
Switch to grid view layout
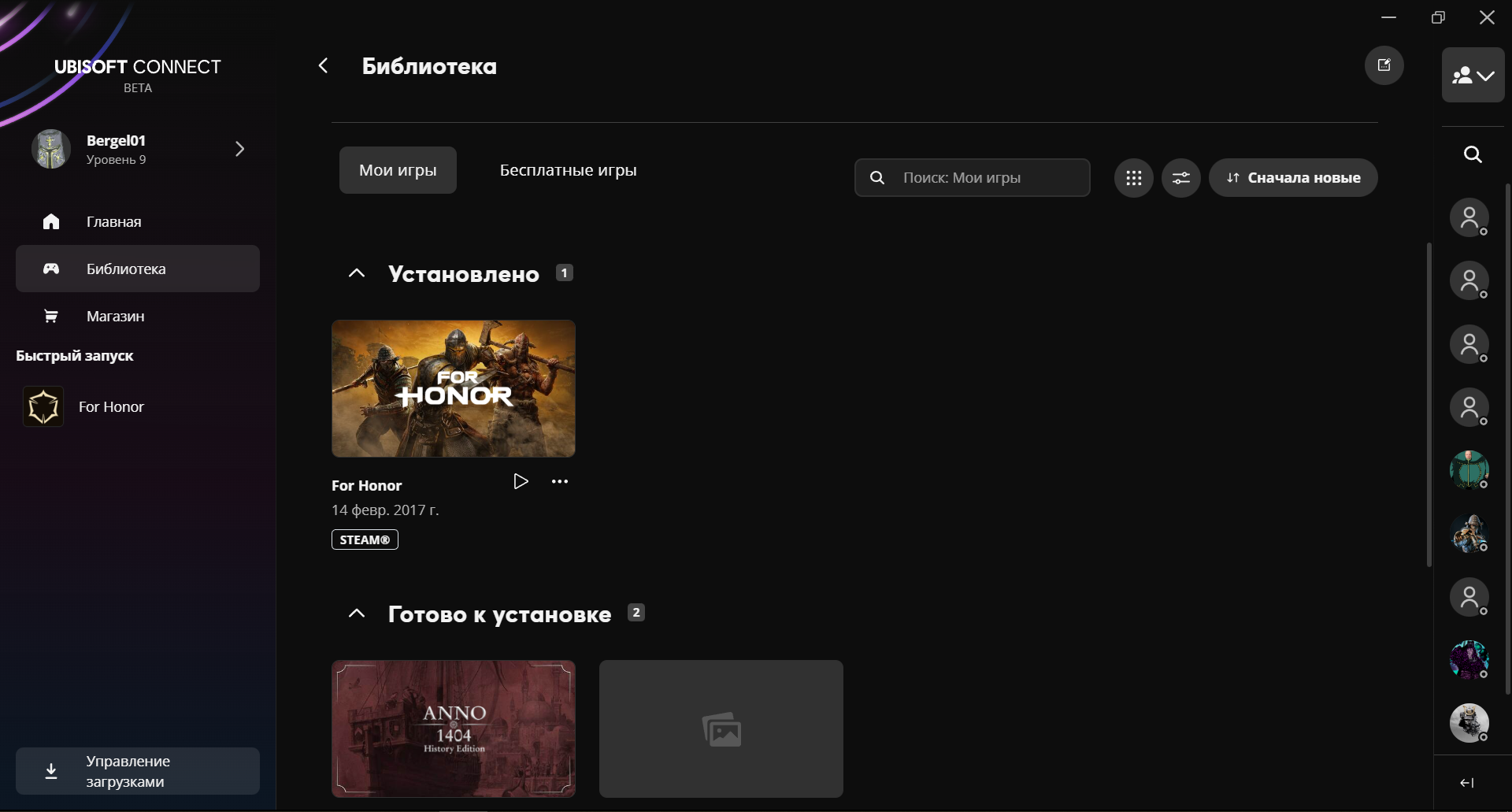pyautogui.click(x=1134, y=178)
